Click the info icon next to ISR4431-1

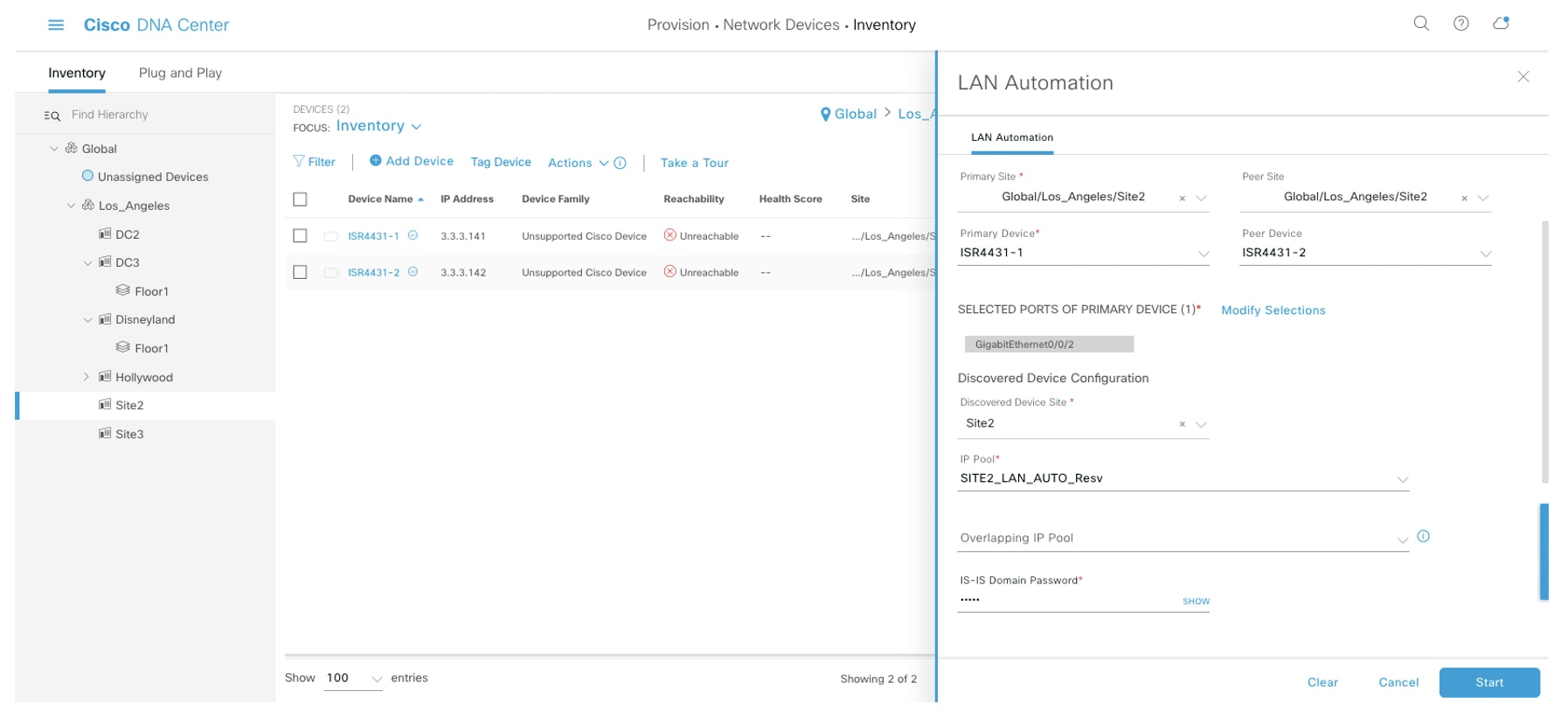[413, 235]
